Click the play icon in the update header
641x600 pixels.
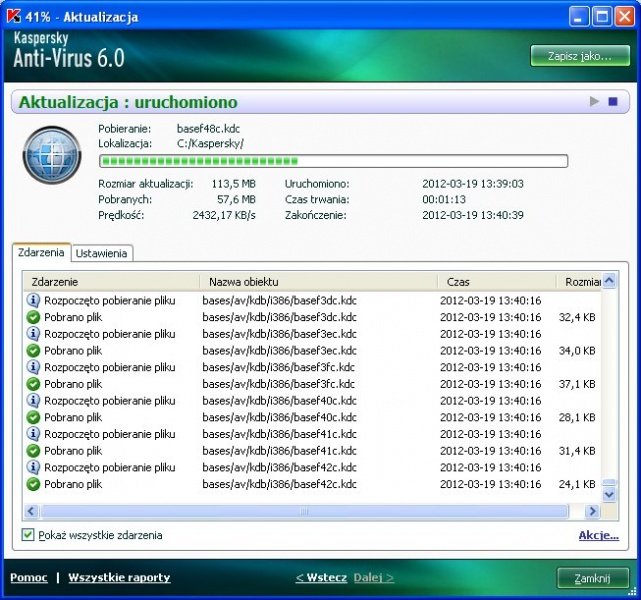pyautogui.click(x=594, y=102)
